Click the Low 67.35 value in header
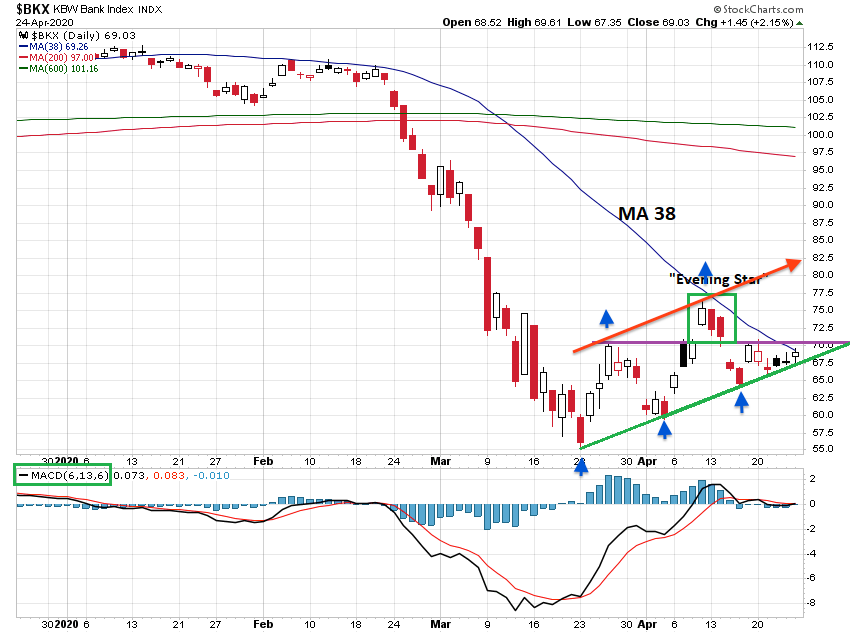Image resolution: width=850 pixels, height=633 pixels. [594, 22]
